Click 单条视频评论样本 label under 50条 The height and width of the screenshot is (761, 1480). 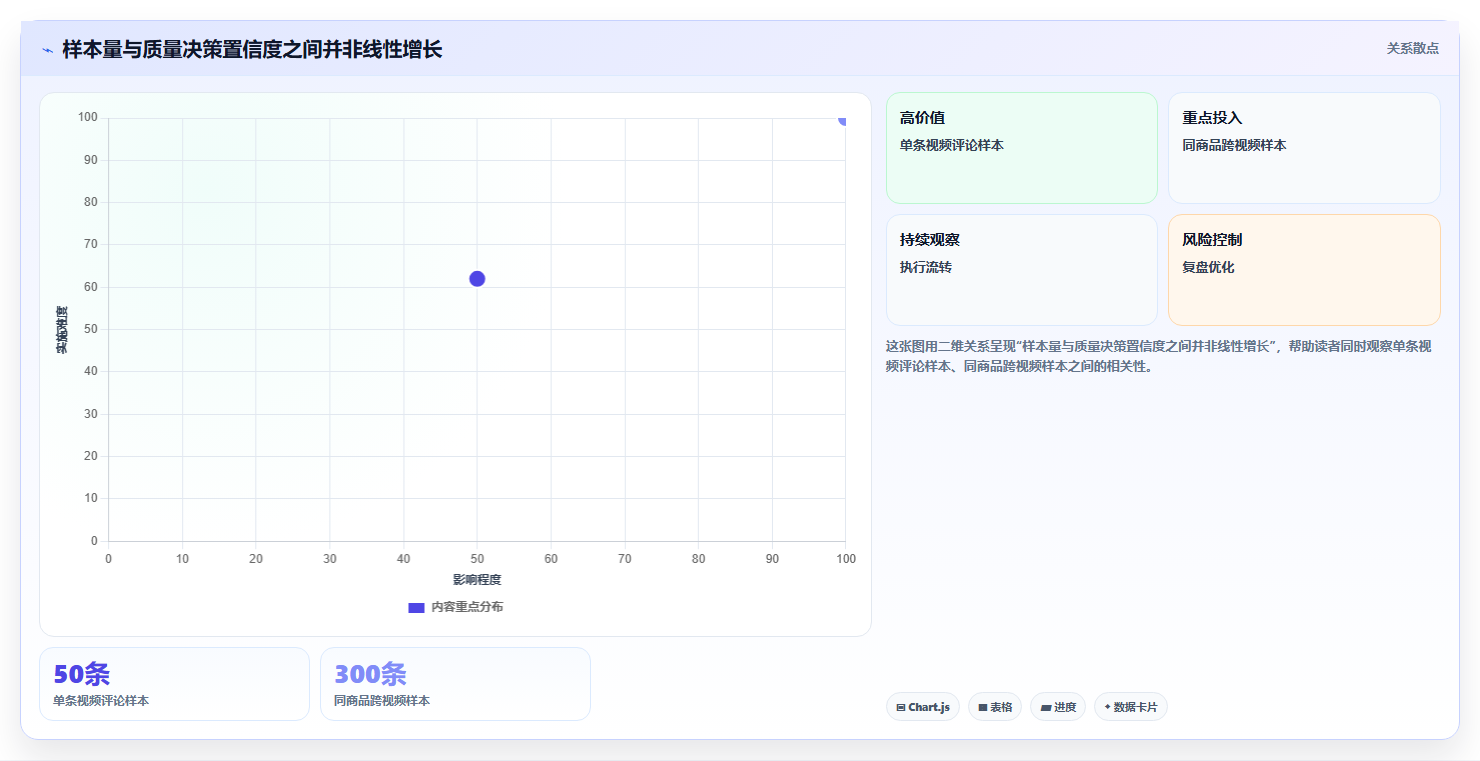[101, 701]
